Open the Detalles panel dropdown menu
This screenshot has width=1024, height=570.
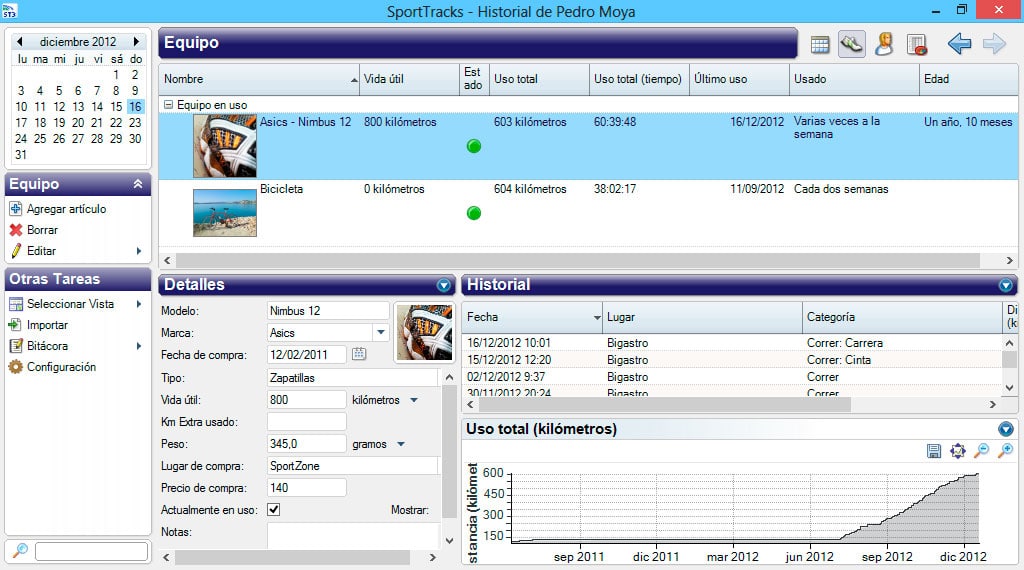[444, 285]
